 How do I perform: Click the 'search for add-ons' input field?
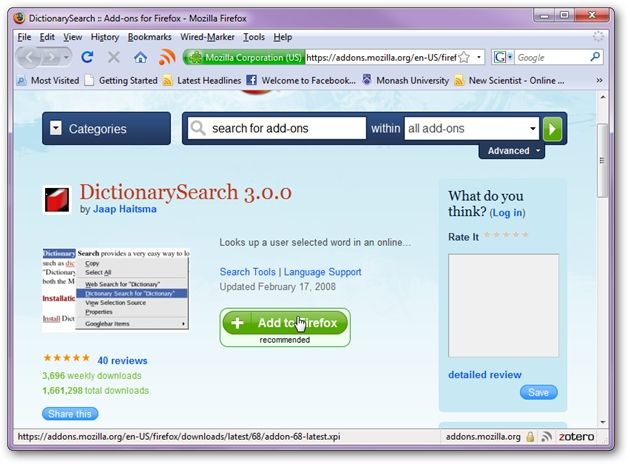point(277,128)
